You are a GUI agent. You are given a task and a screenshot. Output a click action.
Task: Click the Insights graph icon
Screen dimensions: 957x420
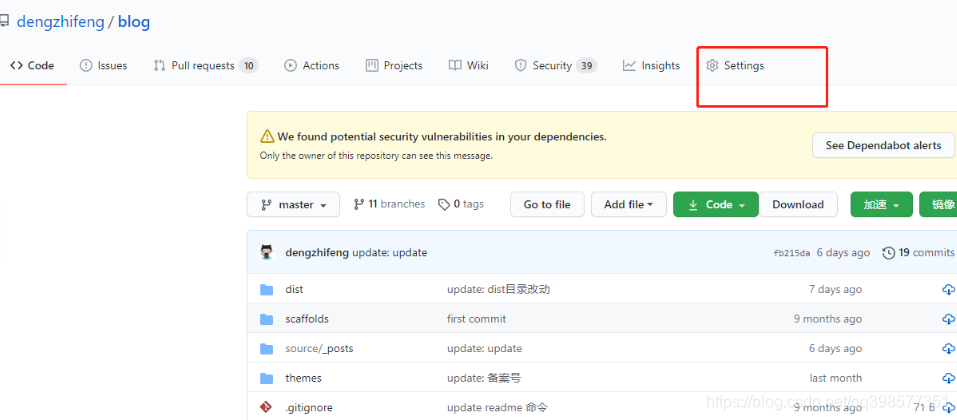(629, 65)
